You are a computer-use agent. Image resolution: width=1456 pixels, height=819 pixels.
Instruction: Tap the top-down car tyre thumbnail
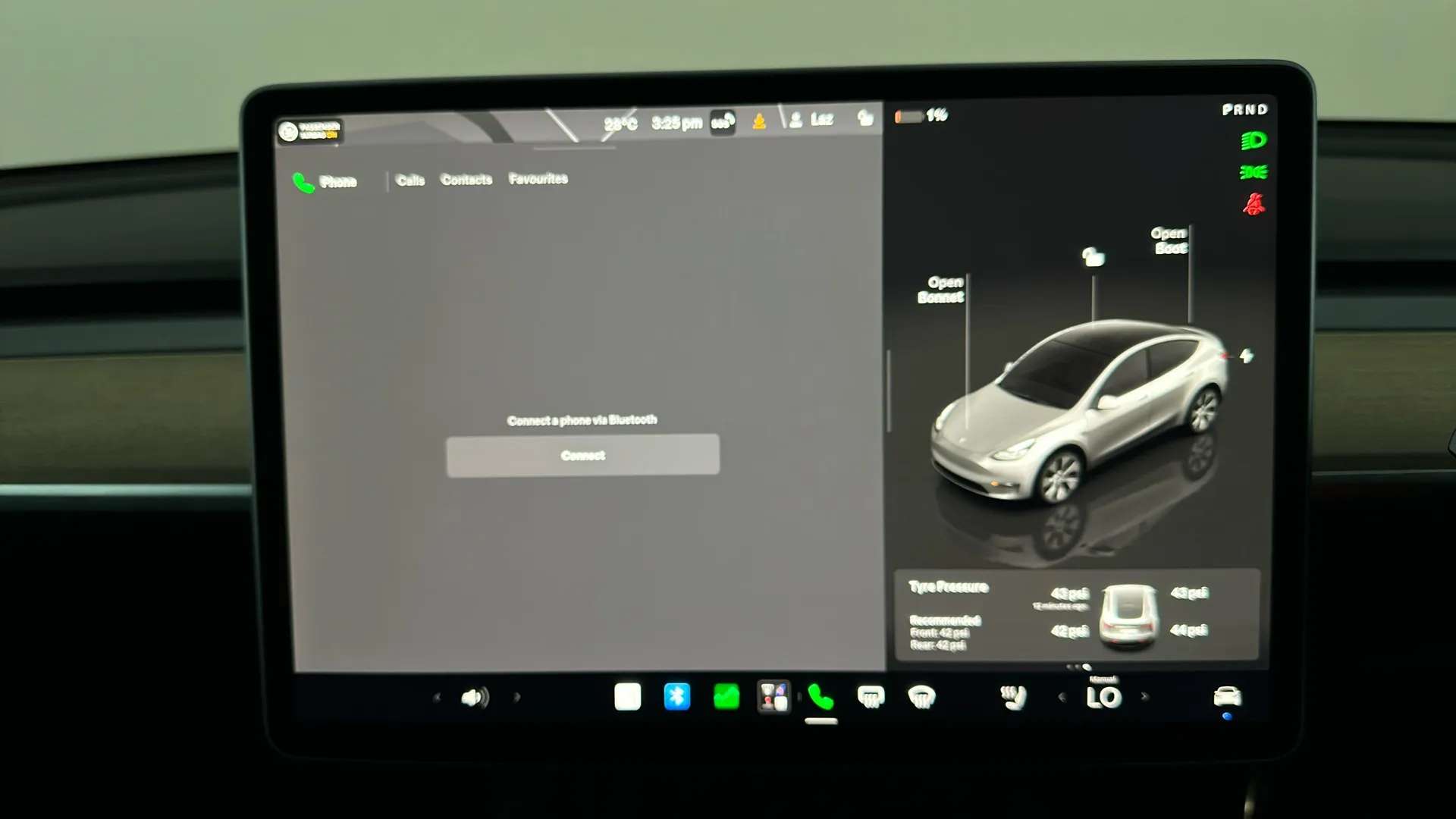click(x=1128, y=616)
